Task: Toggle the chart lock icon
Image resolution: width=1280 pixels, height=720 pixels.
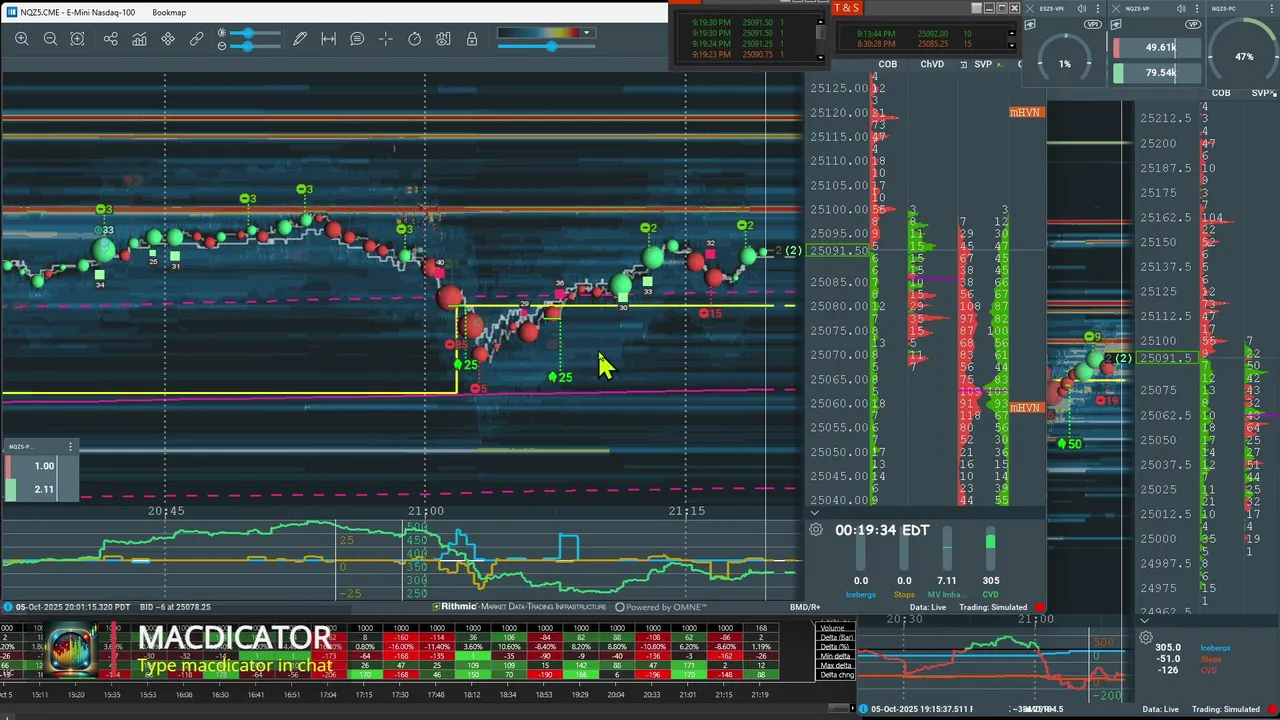Action: coord(472,39)
